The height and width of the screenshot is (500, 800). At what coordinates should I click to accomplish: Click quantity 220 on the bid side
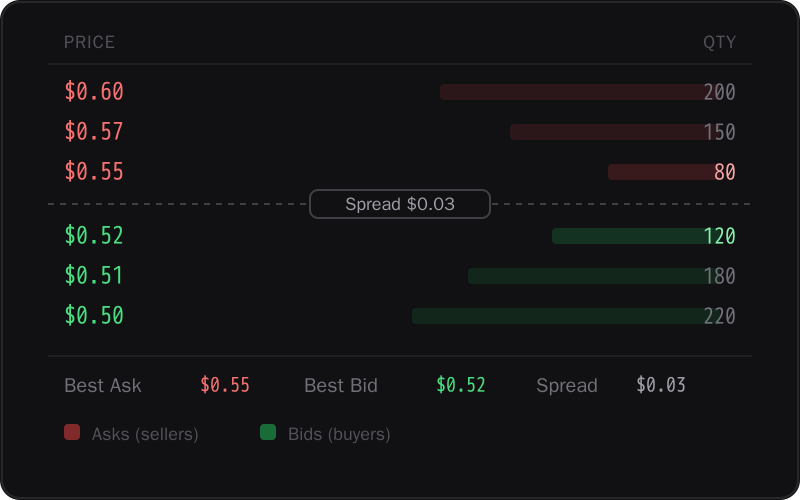click(x=719, y=316)
